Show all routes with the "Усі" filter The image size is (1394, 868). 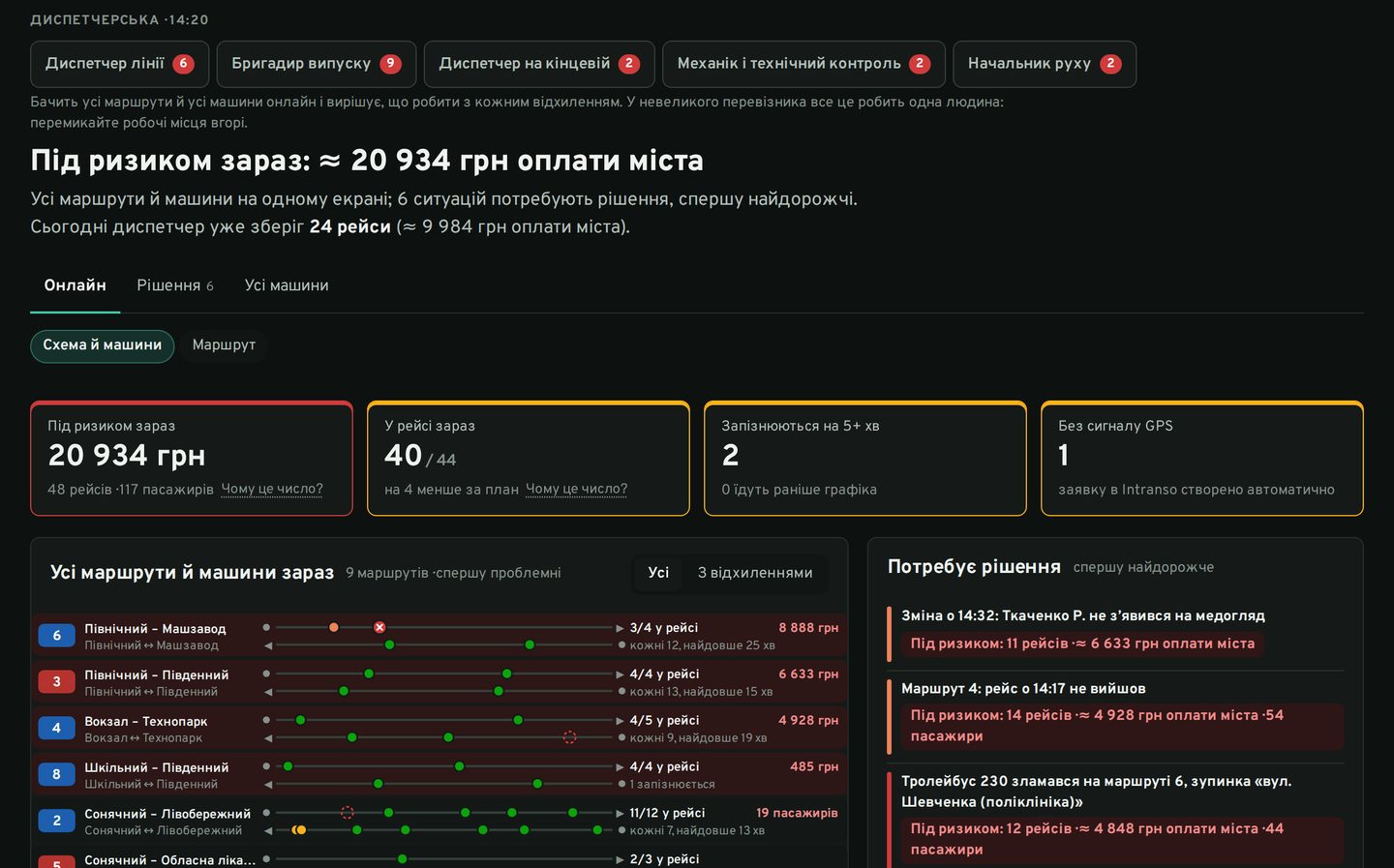coord(658,573)
